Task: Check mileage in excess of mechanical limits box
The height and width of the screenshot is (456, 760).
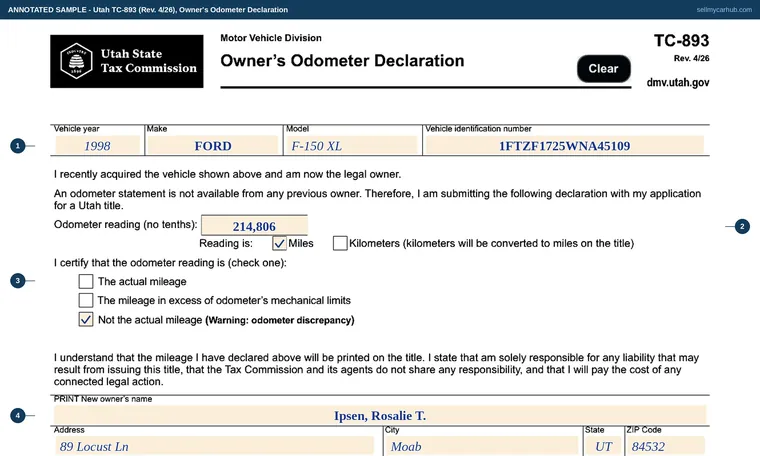Action: point(86,300)
